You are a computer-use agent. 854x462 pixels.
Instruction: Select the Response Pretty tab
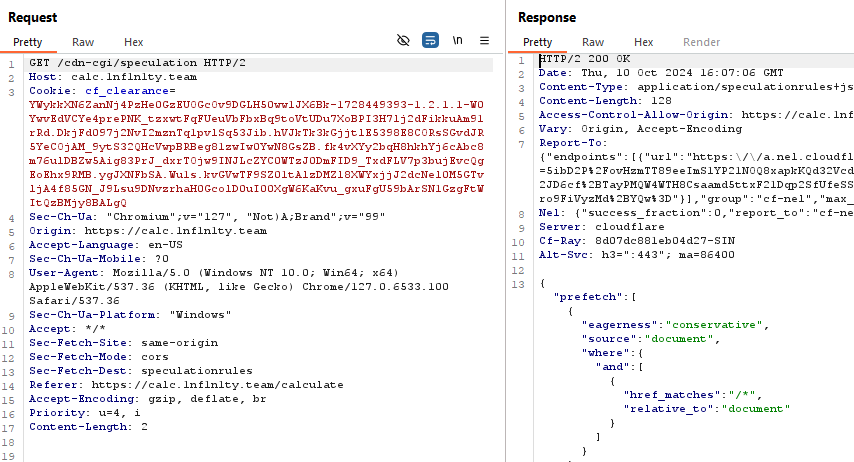click(537, 42)
